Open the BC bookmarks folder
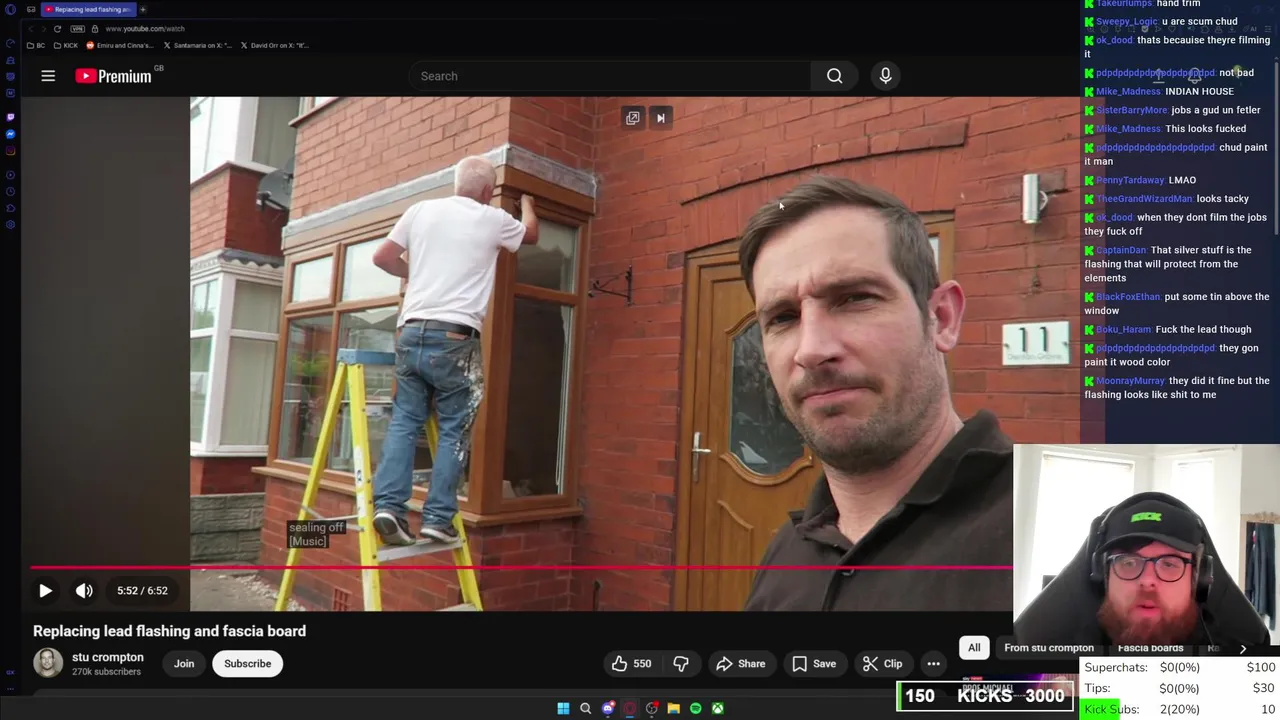Image resolution: width=1280 pixels, height=720 pixels. 36,45
